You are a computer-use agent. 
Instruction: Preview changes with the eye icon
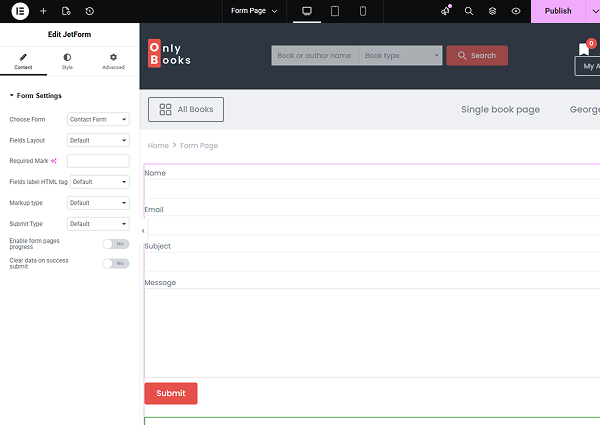[x=516, y=11]
